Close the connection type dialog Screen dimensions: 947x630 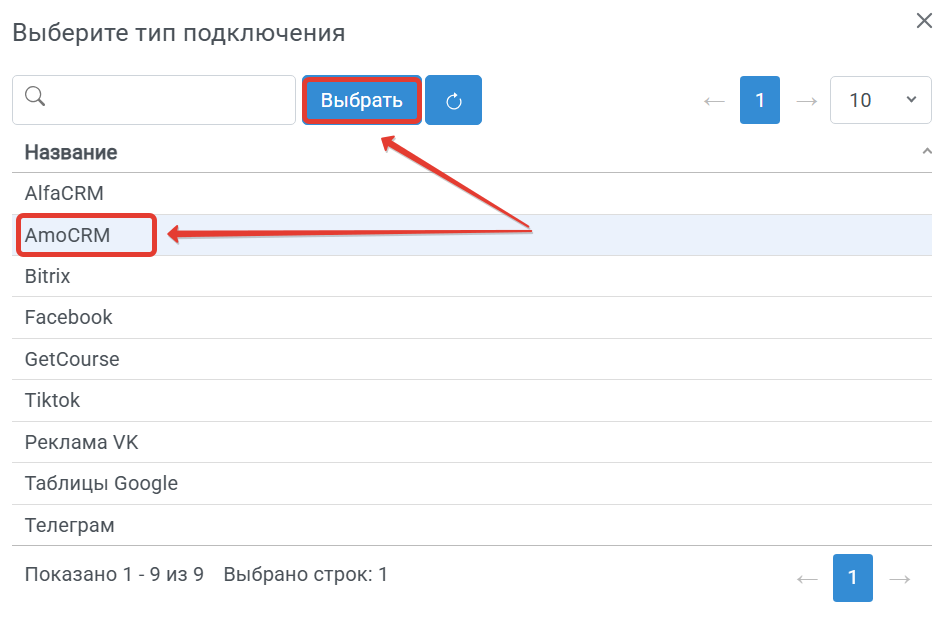click(924, 21)
